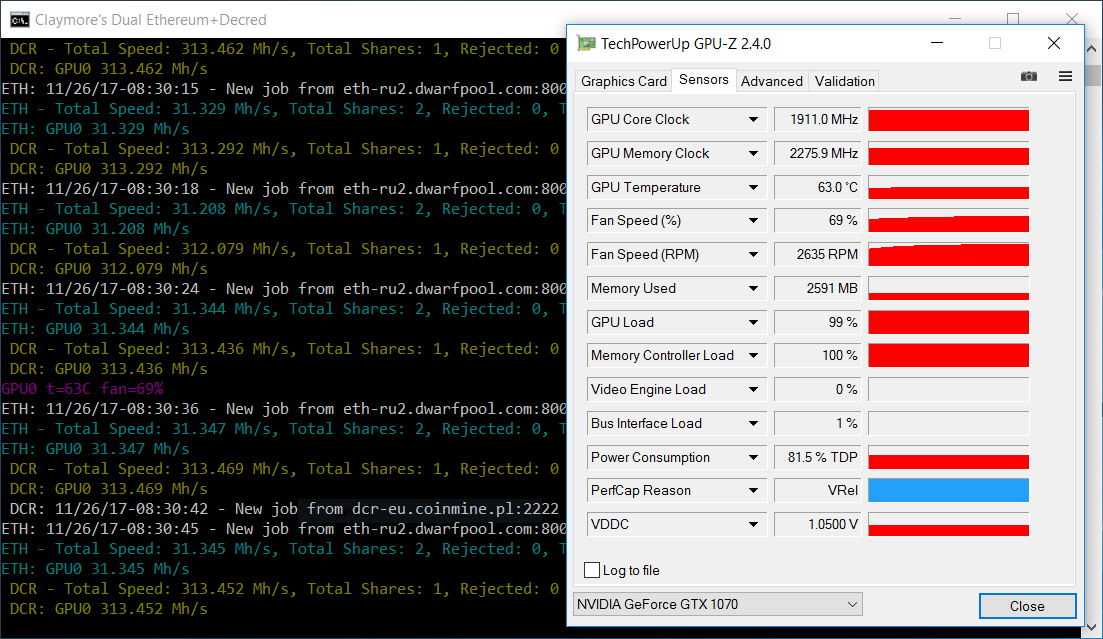Screen dimensions: 1103x639
Task: Click the Claymore console window icon
Action: click(20, 20)
